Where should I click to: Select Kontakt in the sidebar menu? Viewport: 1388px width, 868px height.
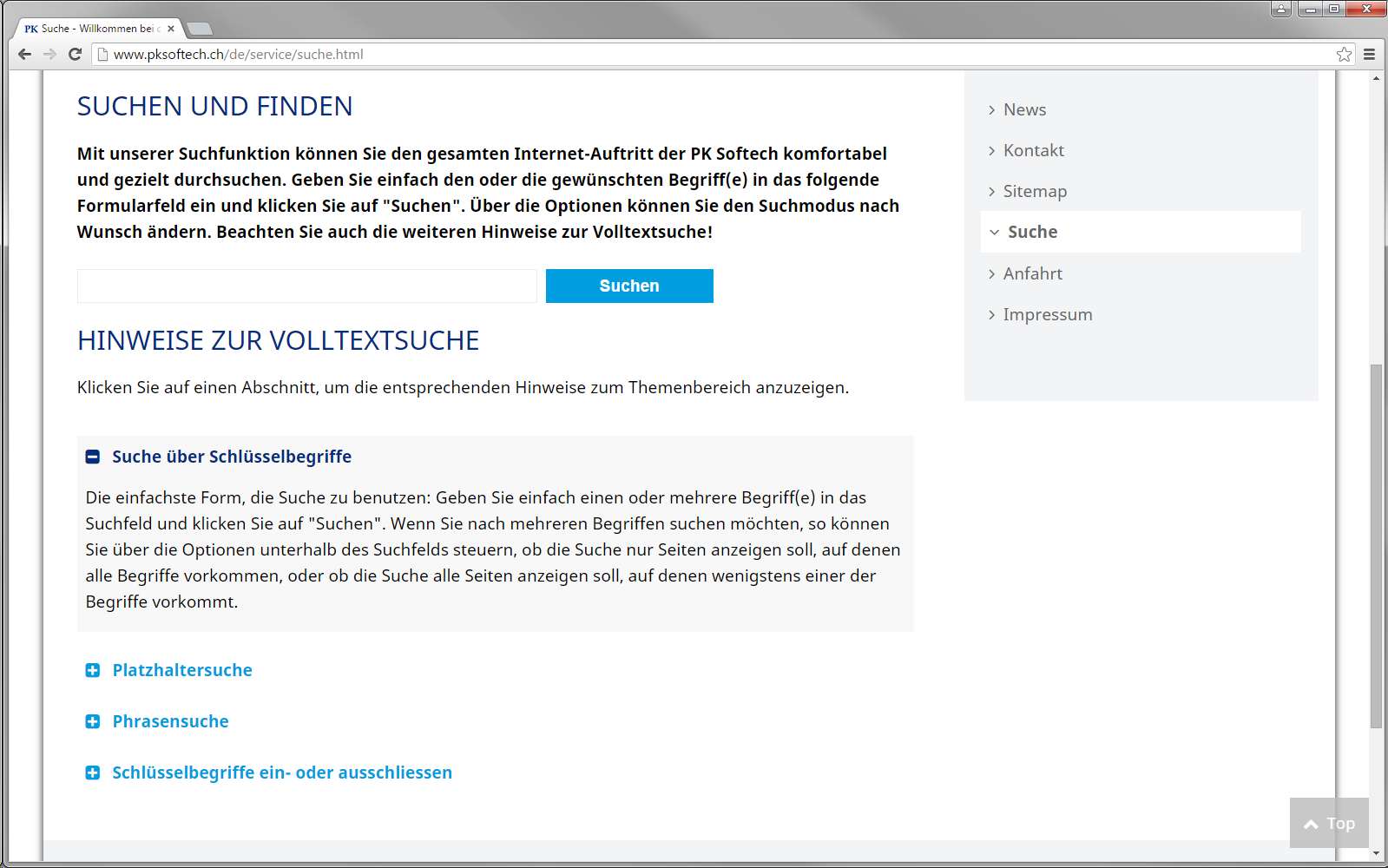click(1033, 150)
